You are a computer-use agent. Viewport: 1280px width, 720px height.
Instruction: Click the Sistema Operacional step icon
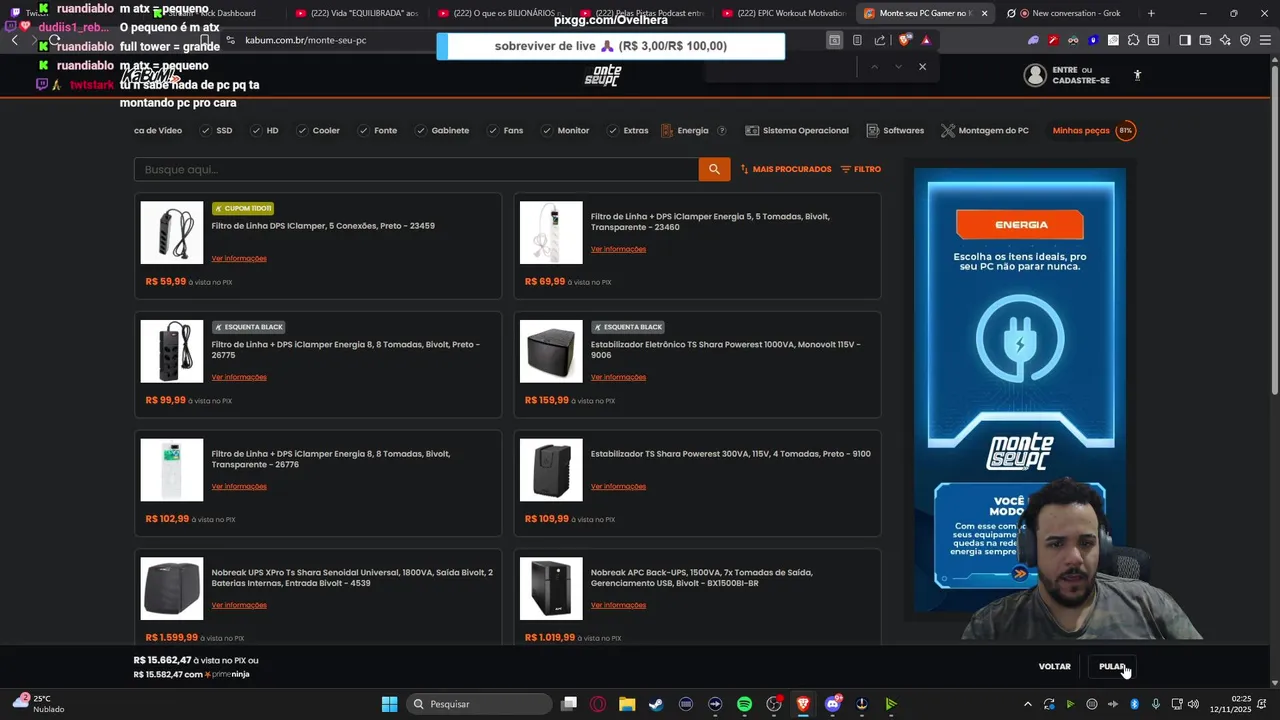click(x=753, y=131)
